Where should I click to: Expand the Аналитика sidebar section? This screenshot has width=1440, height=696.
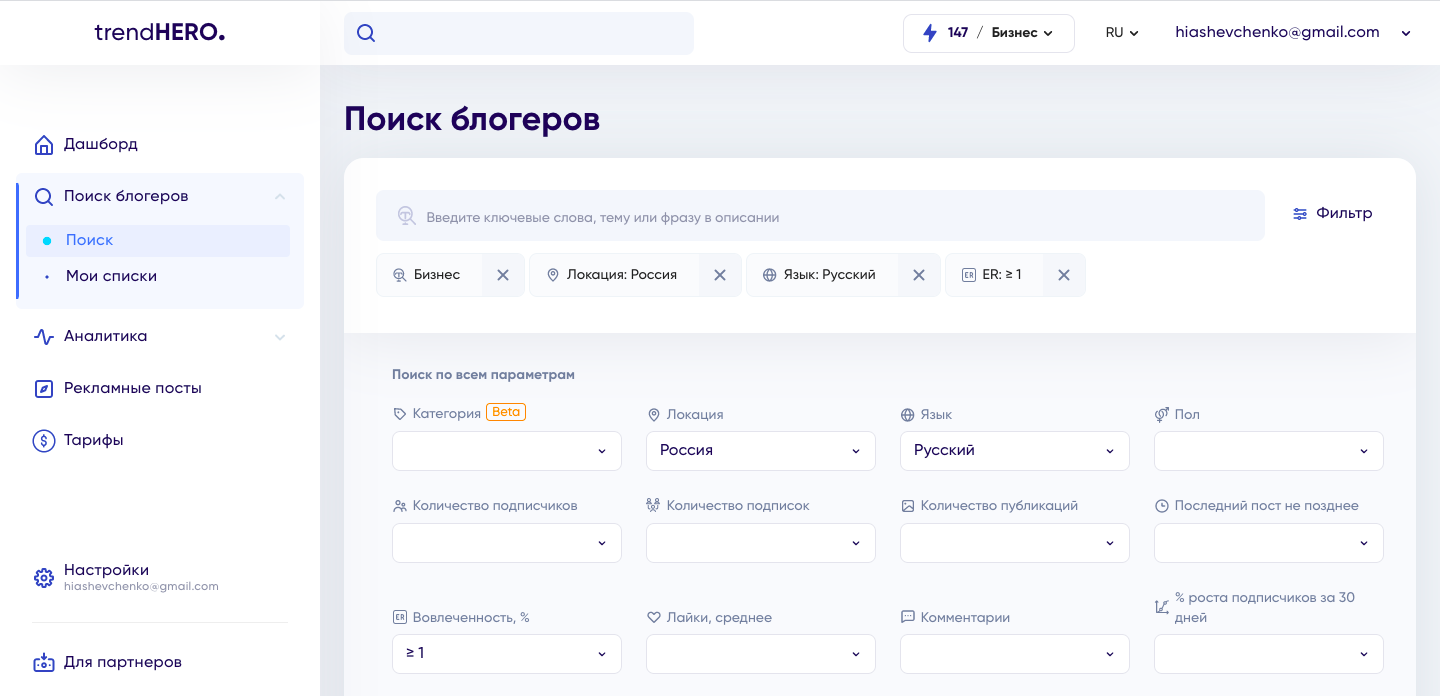point(280,337)
